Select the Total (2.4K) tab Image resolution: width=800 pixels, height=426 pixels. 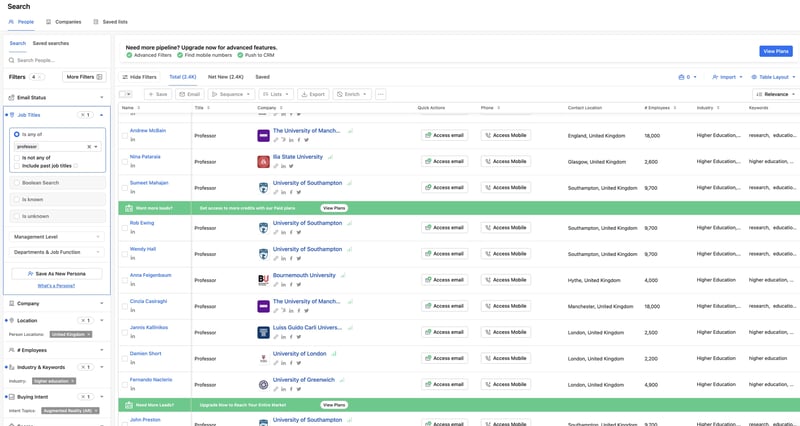(183, 77)
